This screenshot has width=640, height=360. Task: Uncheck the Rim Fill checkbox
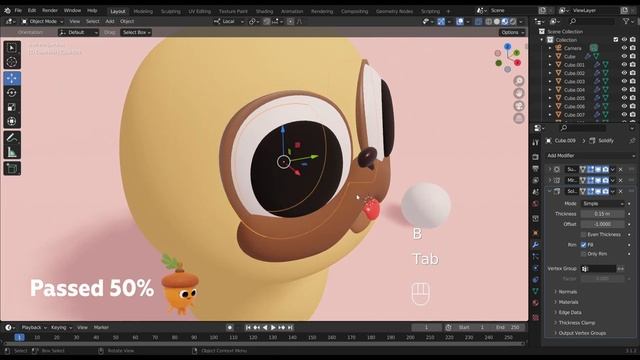pos(583,245)
